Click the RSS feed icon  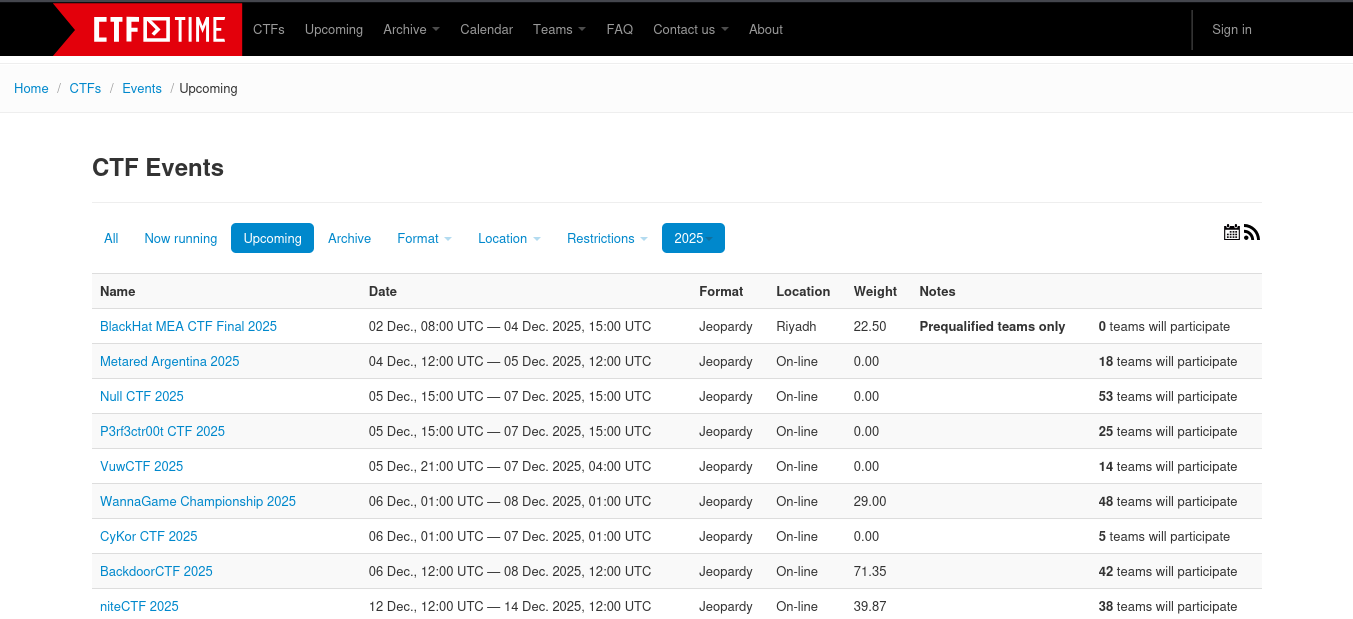(1251, 232)
